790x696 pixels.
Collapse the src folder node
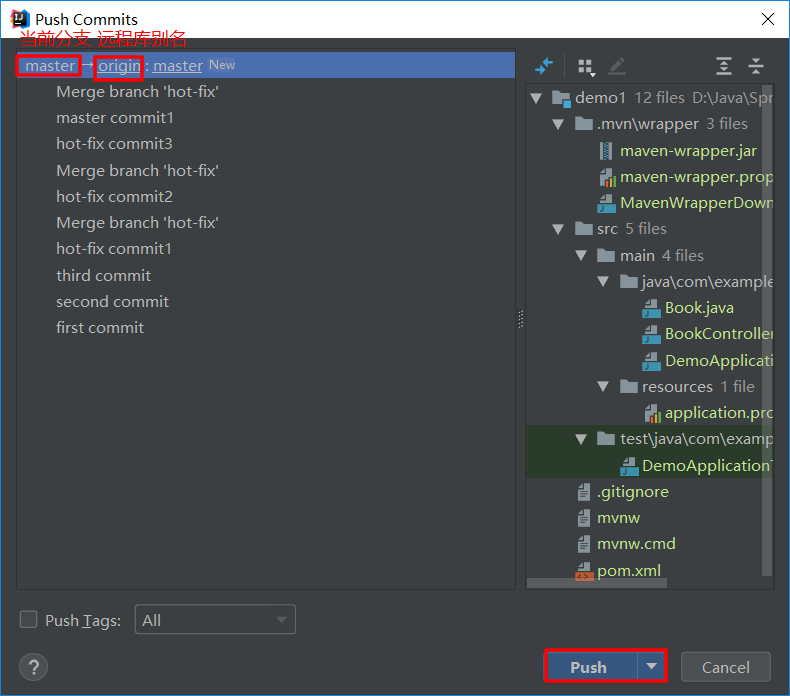click(x=558, y=229)
